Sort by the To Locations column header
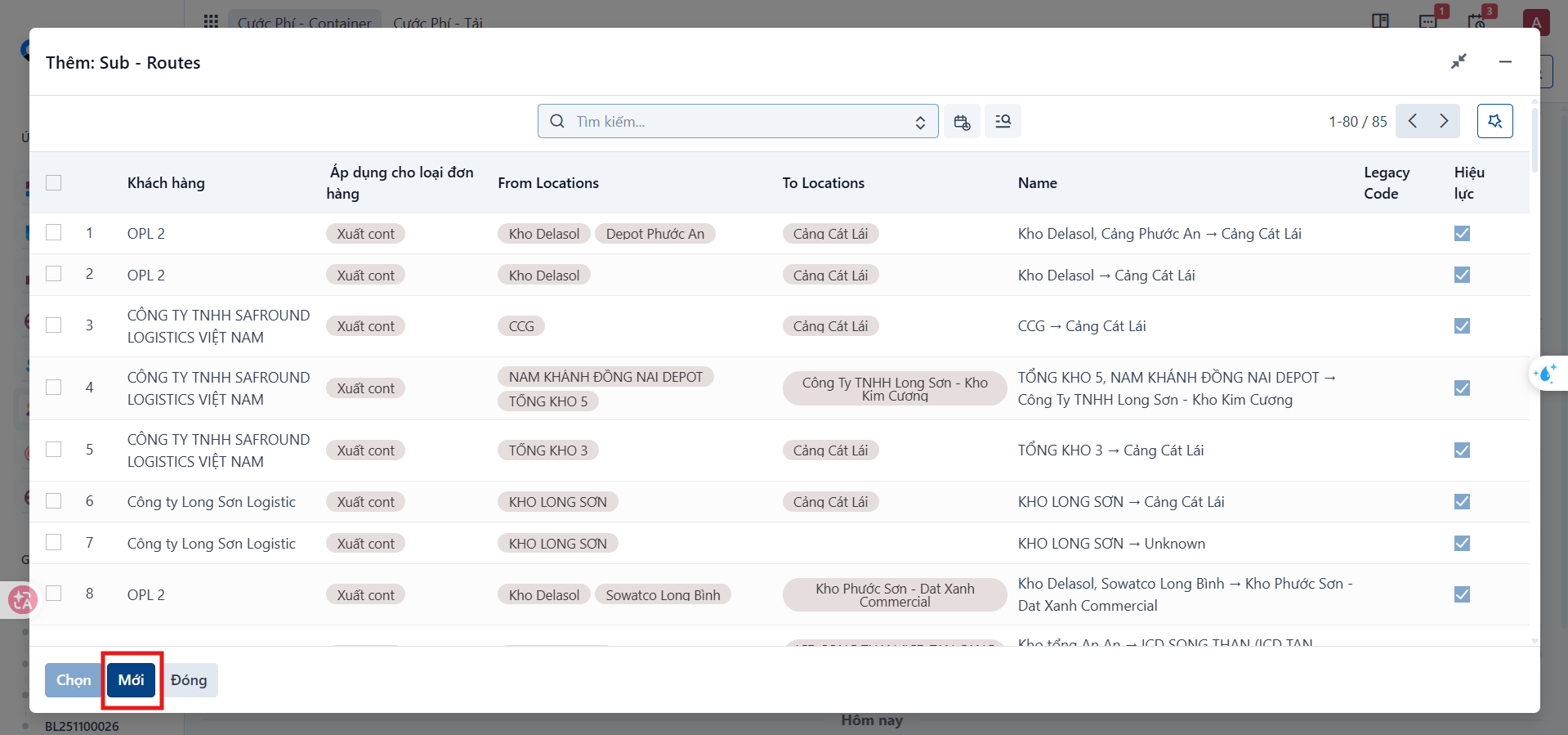Screen dimensions: 1568x735 [x=824, y=183]
